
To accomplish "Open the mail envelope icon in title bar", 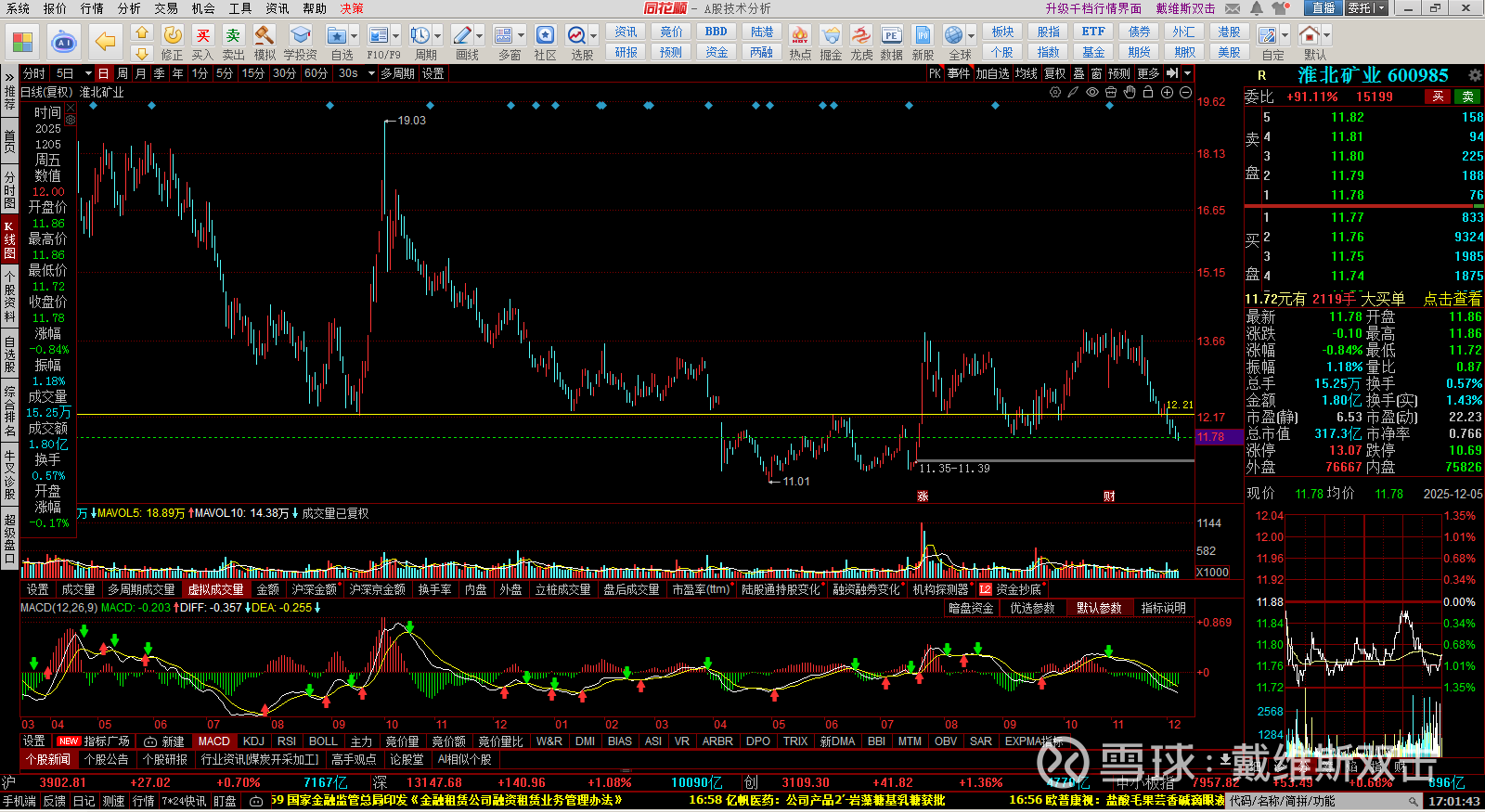I will 1233,8.
